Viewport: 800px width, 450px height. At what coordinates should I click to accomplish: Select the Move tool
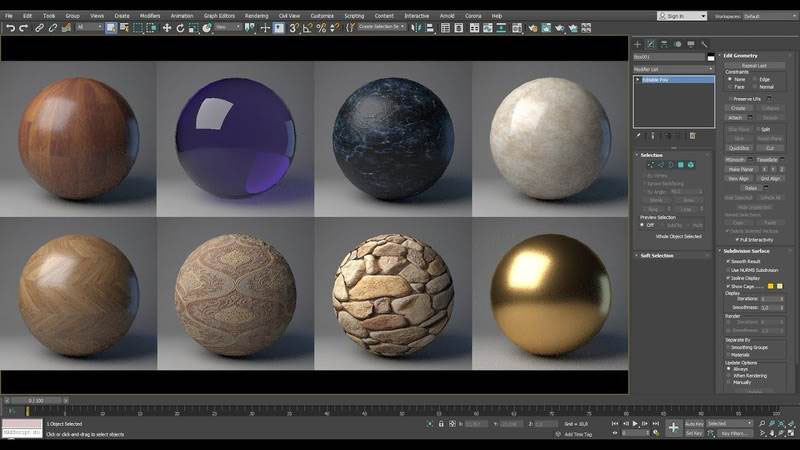(167, 29)
